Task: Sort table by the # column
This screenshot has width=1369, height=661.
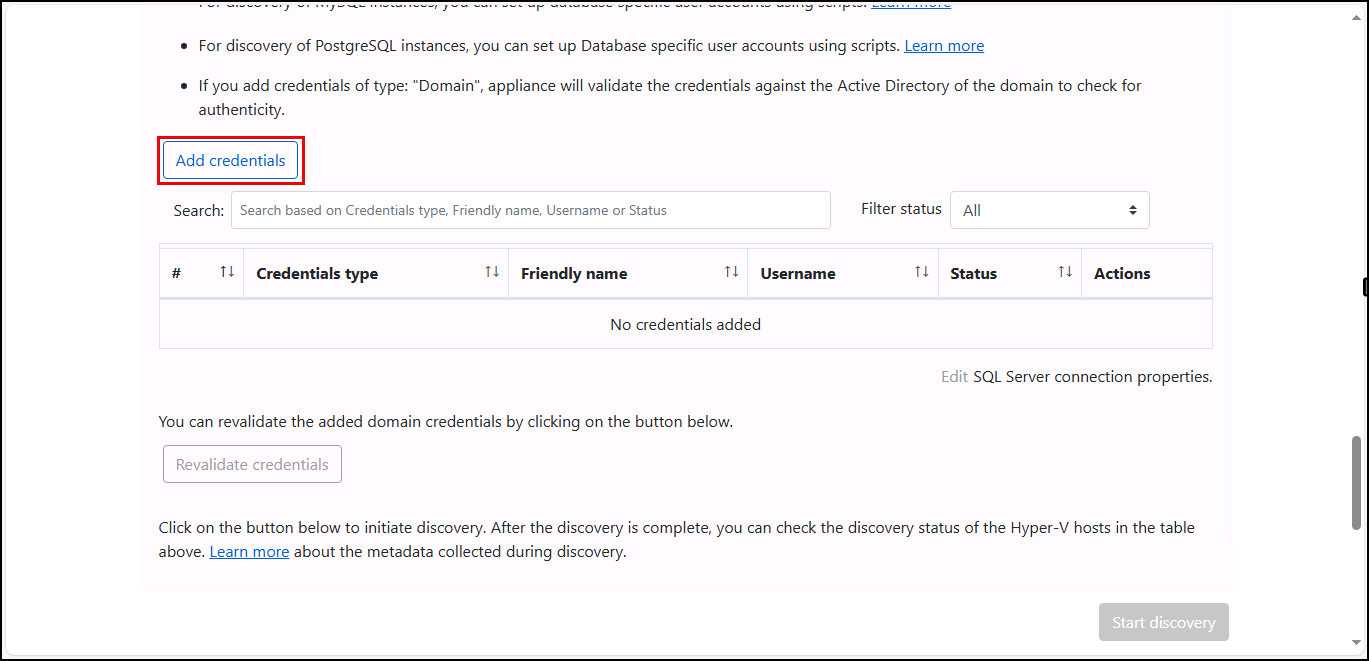Action: (227, 272)
